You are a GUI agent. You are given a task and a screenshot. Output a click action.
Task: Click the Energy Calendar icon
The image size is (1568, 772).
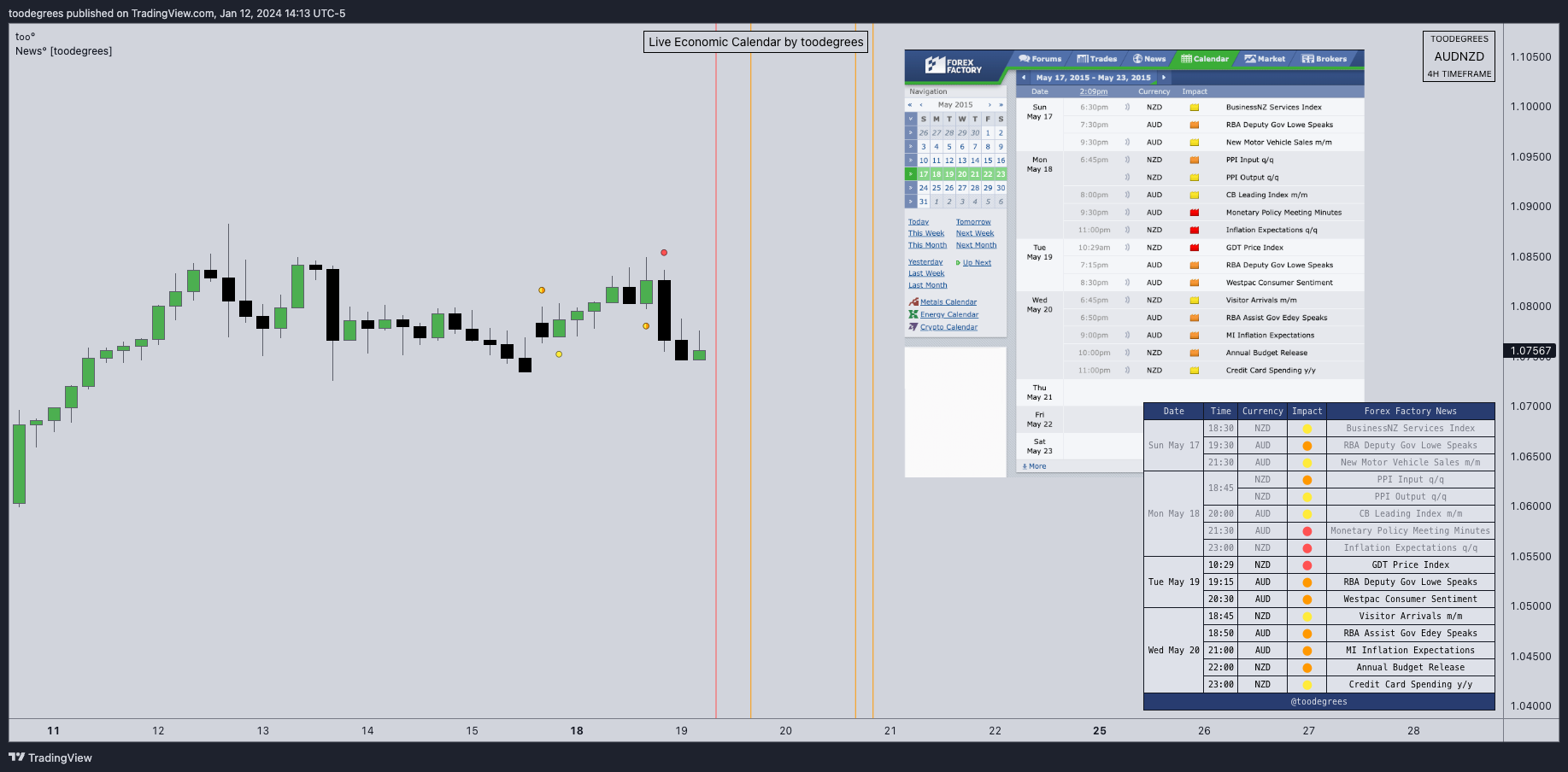click(913, 314)
